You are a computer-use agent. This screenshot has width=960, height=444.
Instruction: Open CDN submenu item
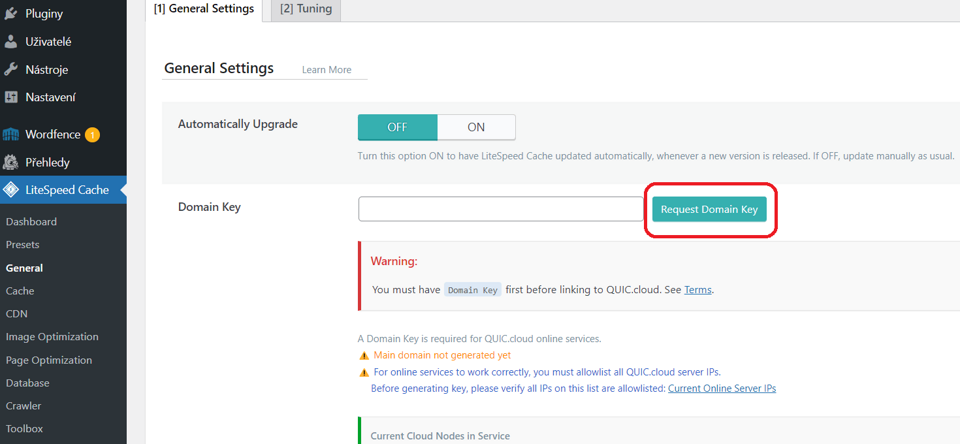(17, 314)
